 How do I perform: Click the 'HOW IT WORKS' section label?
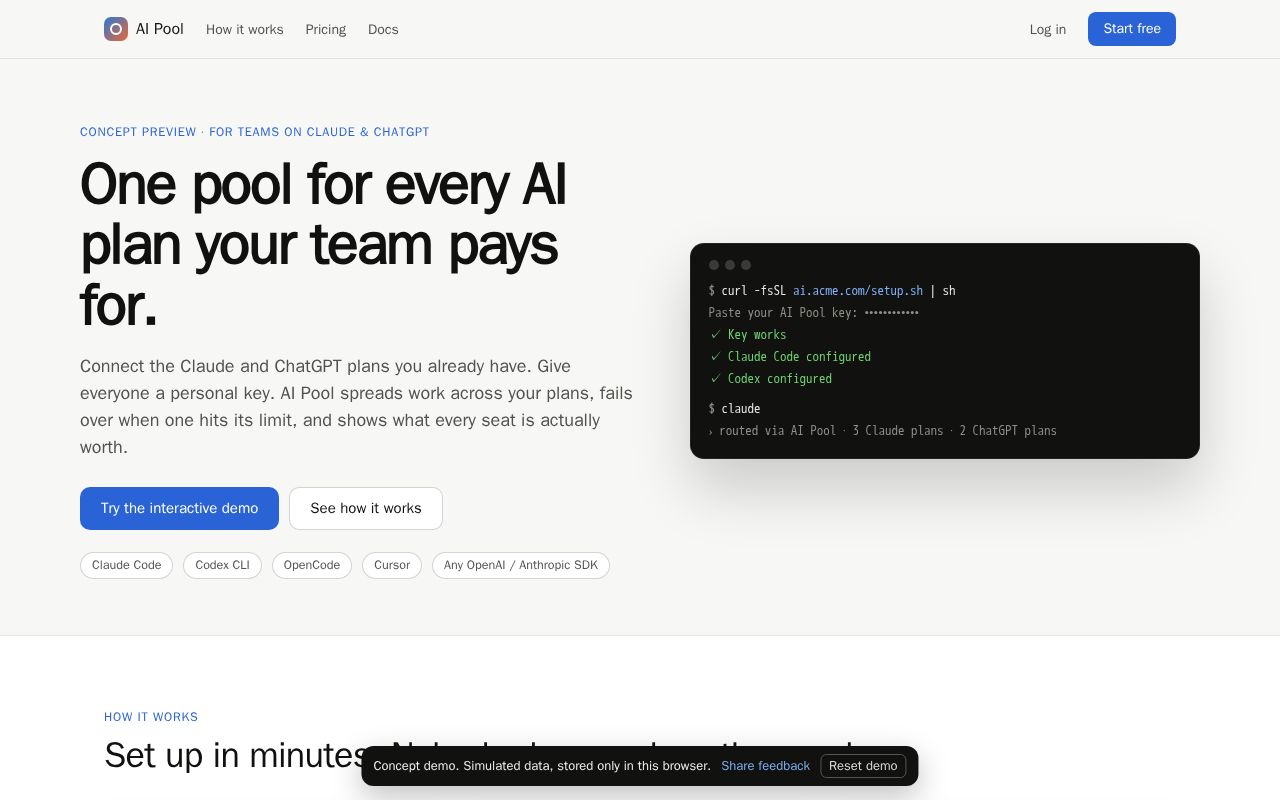[x=151, y=717]
